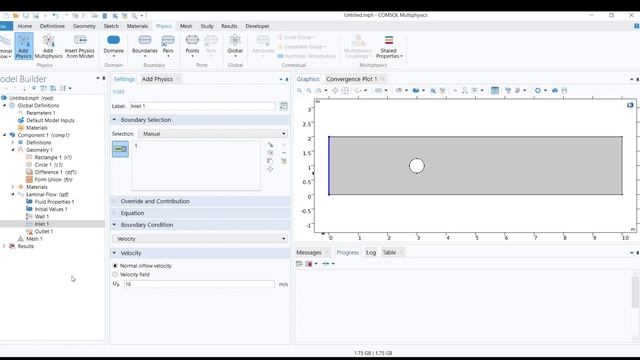Click the save icon in quick access toolbar
Screen dimensions: 640x360
26,16
